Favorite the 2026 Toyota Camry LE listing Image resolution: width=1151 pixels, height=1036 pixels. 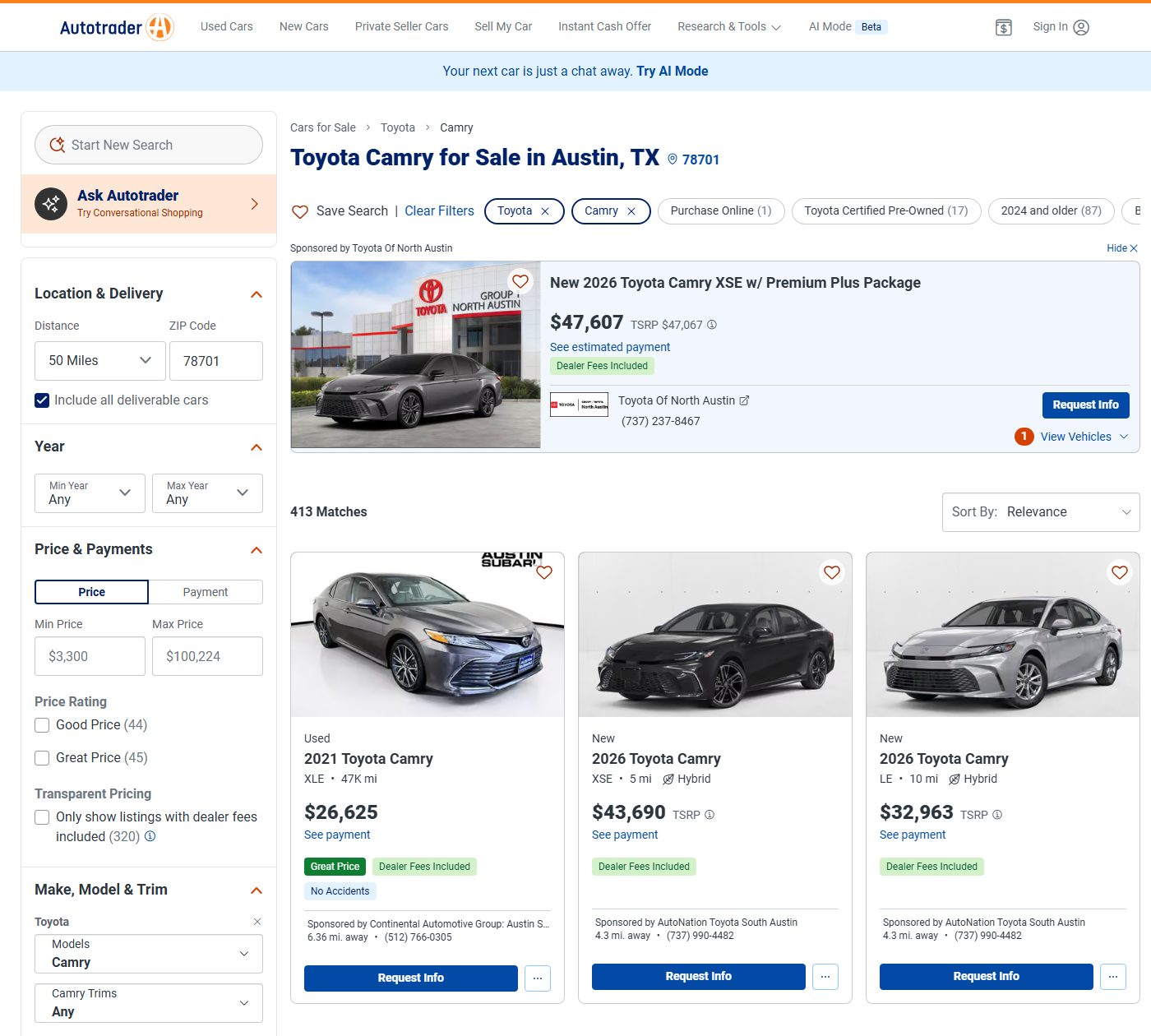point(1120,572)
